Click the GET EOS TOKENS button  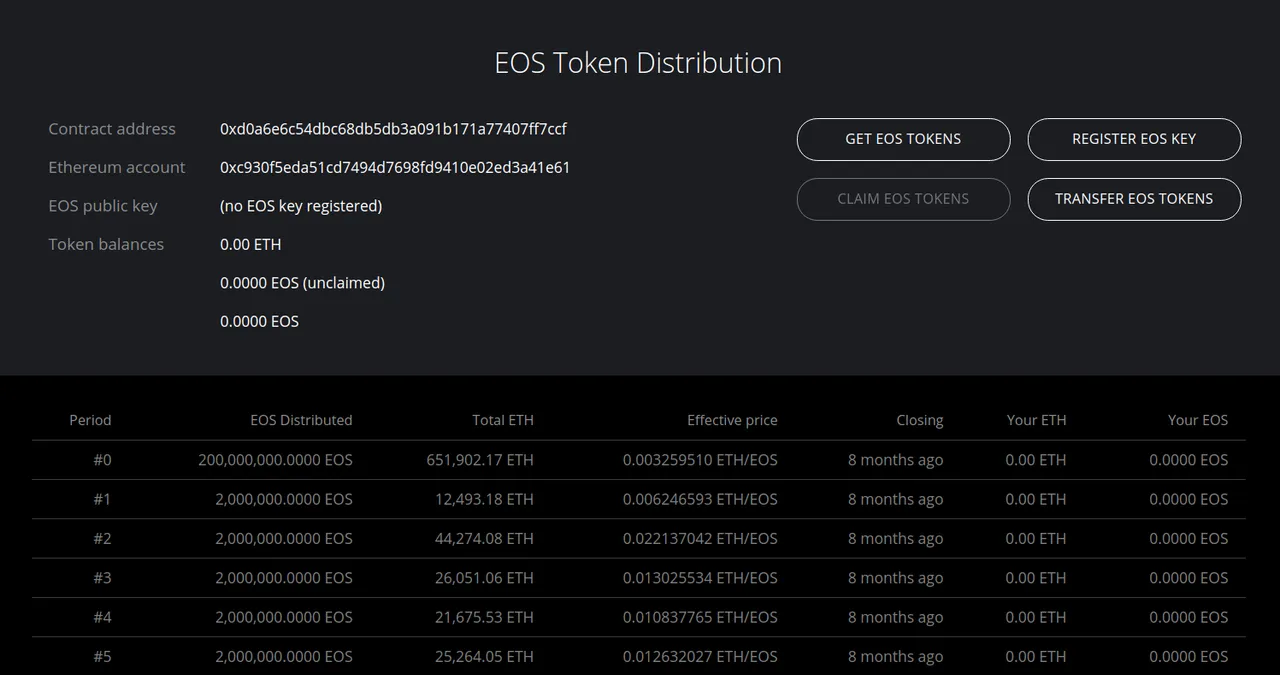click(903, 139)
